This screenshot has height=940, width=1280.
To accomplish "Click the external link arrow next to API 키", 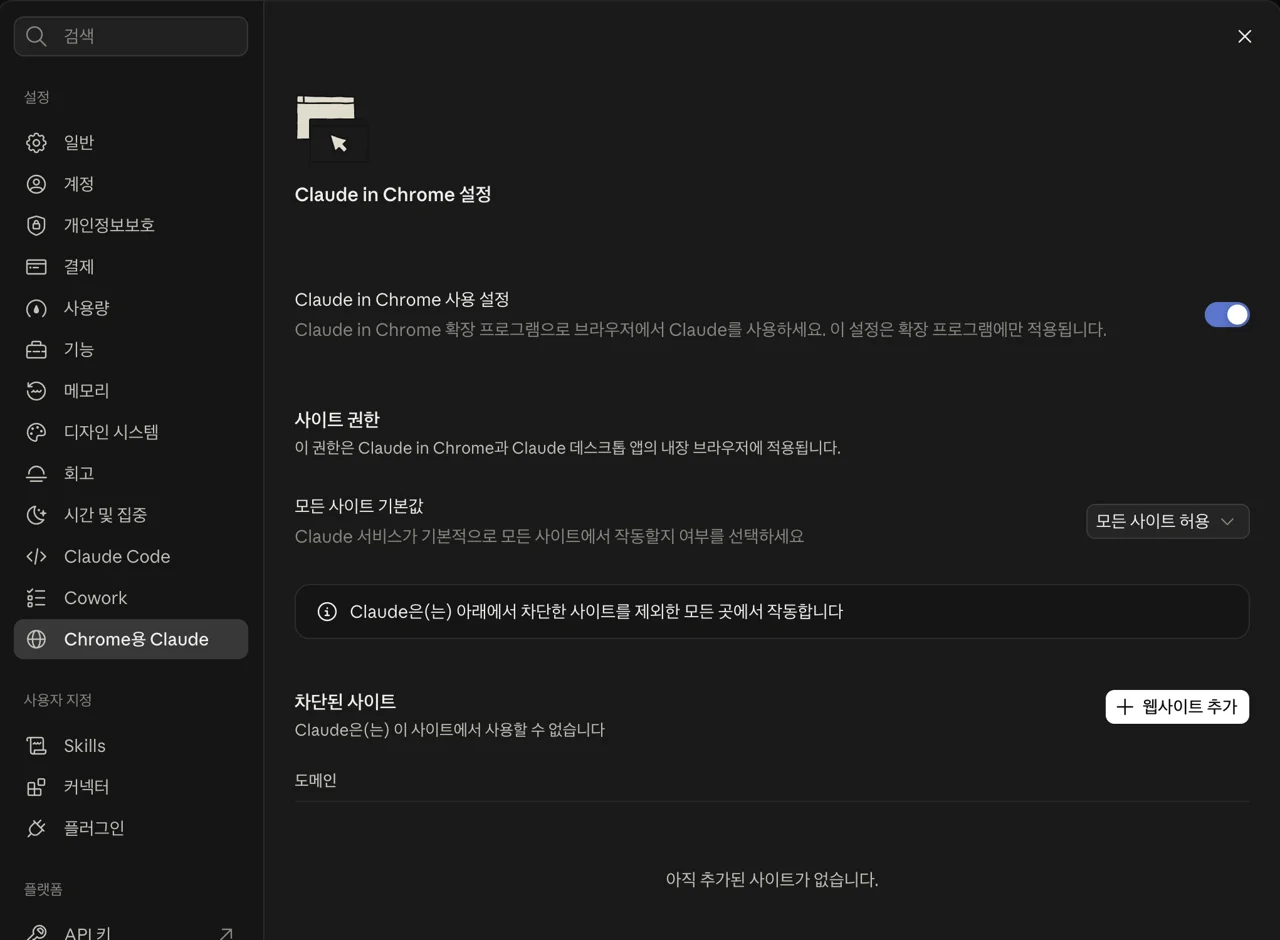I will pyautogui.click(x=226, y=934).
